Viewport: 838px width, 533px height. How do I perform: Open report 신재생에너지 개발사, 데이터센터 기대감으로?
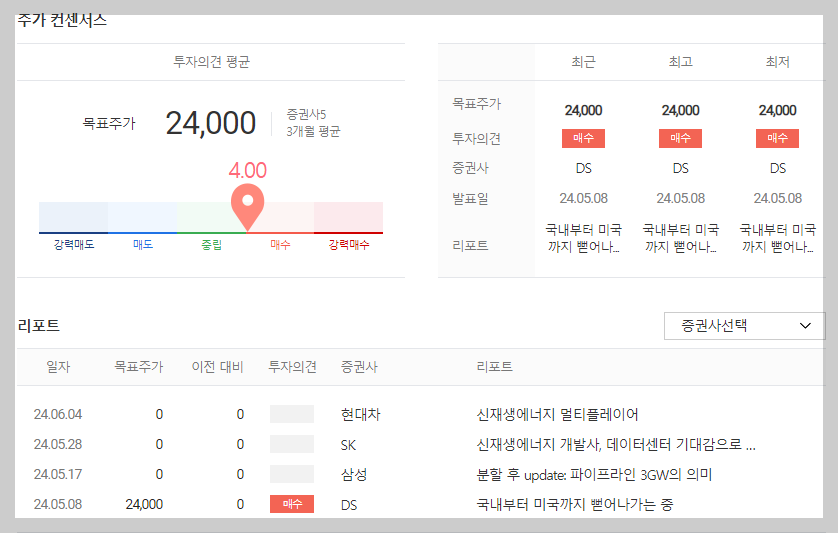616,444
